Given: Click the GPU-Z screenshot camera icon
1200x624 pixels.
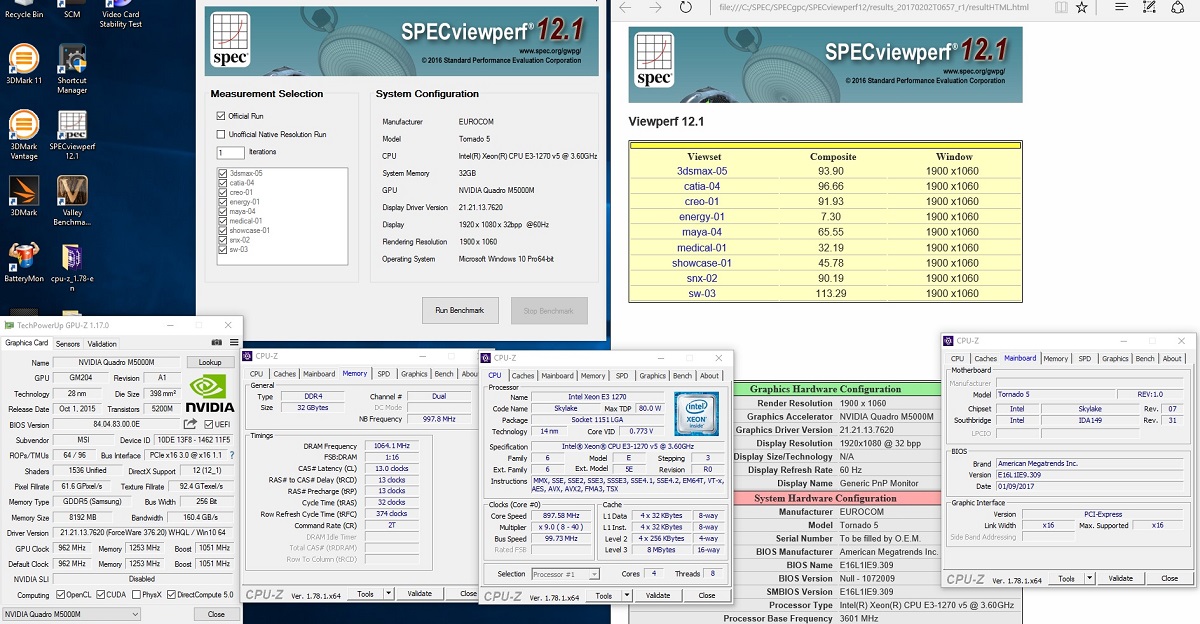Looking at the screenshot, I should pos(215,343).
